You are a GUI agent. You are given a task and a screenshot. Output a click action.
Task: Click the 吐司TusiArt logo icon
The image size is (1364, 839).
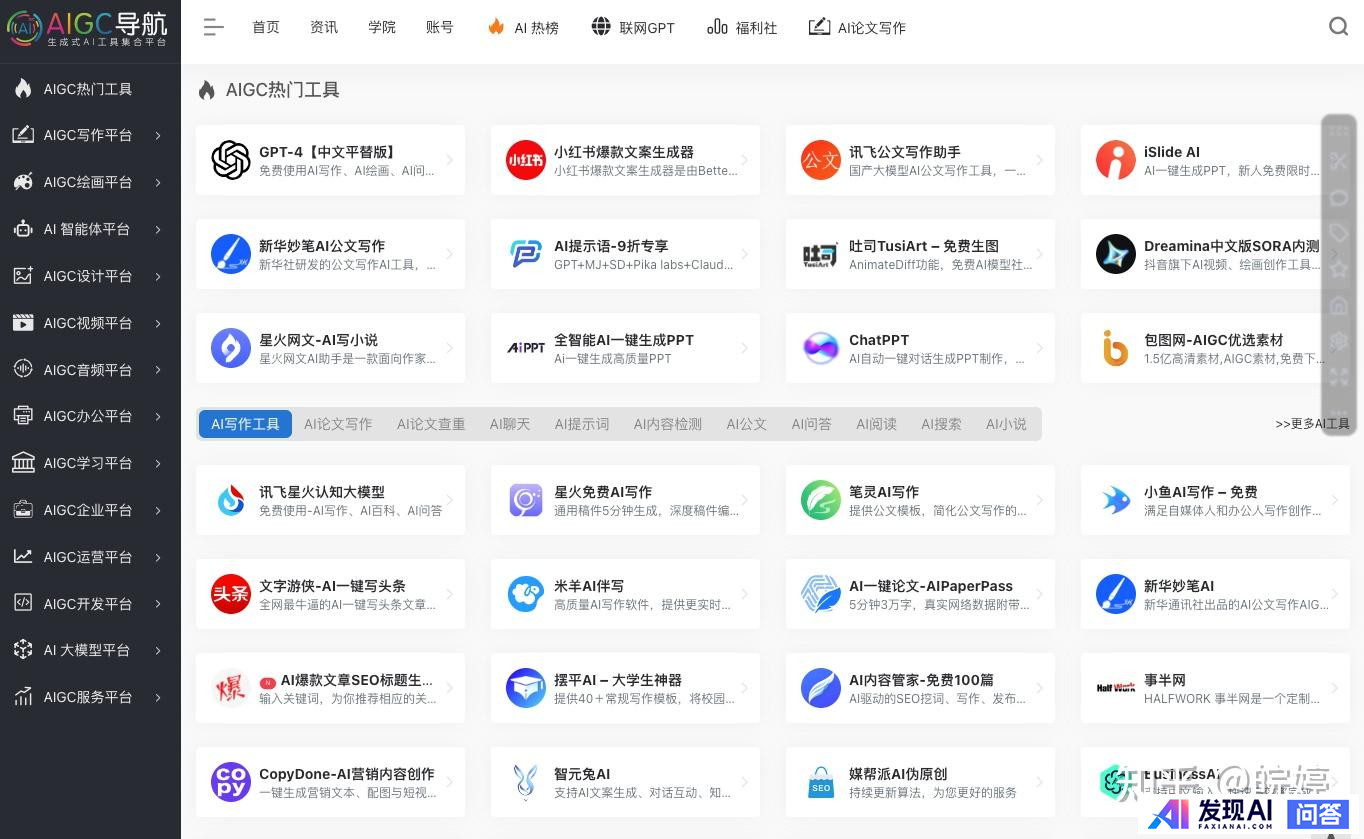coord(821,254)
